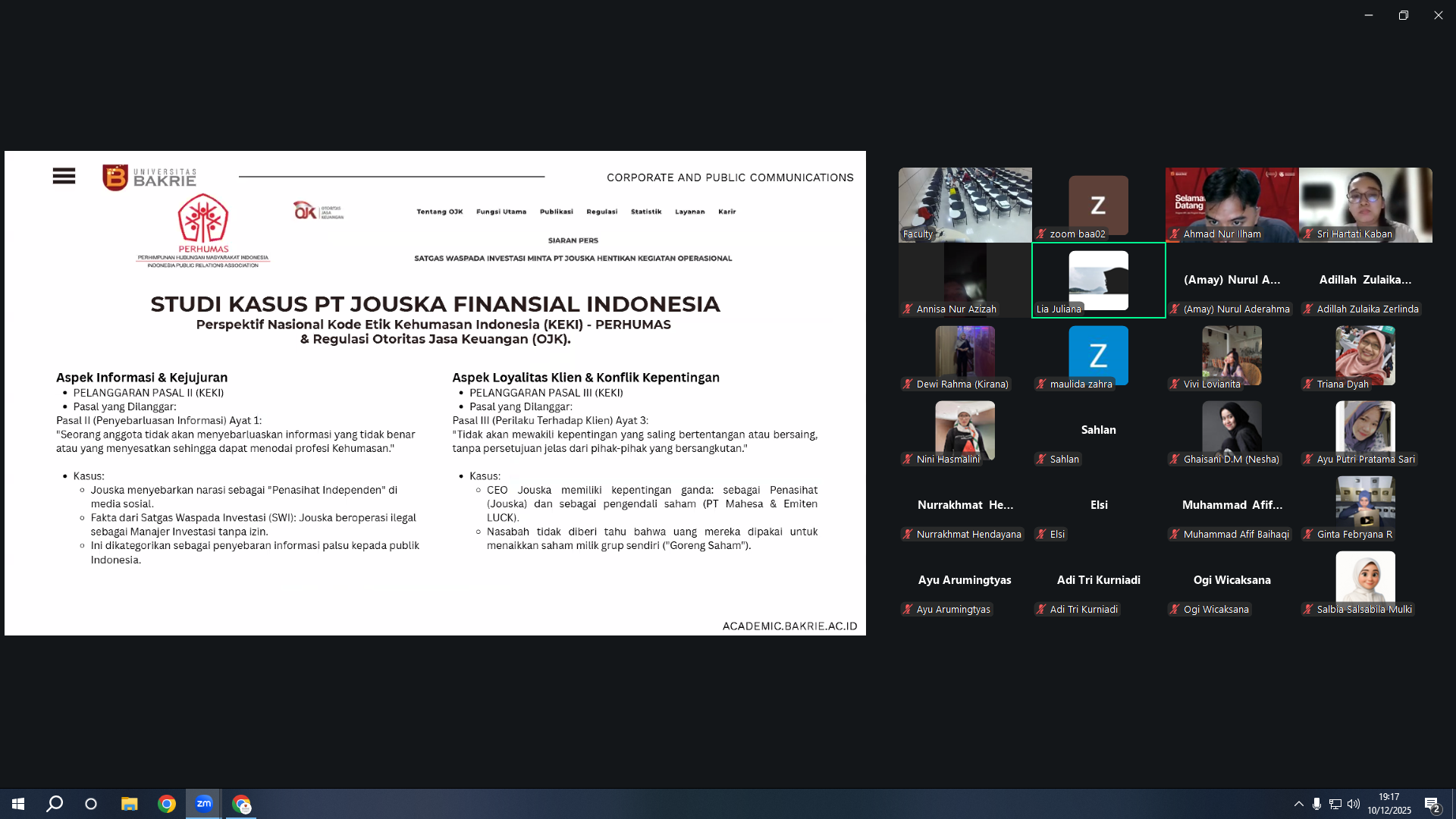
Task: Click muted mic icon for Elsi
Action: coord(1041,535)
